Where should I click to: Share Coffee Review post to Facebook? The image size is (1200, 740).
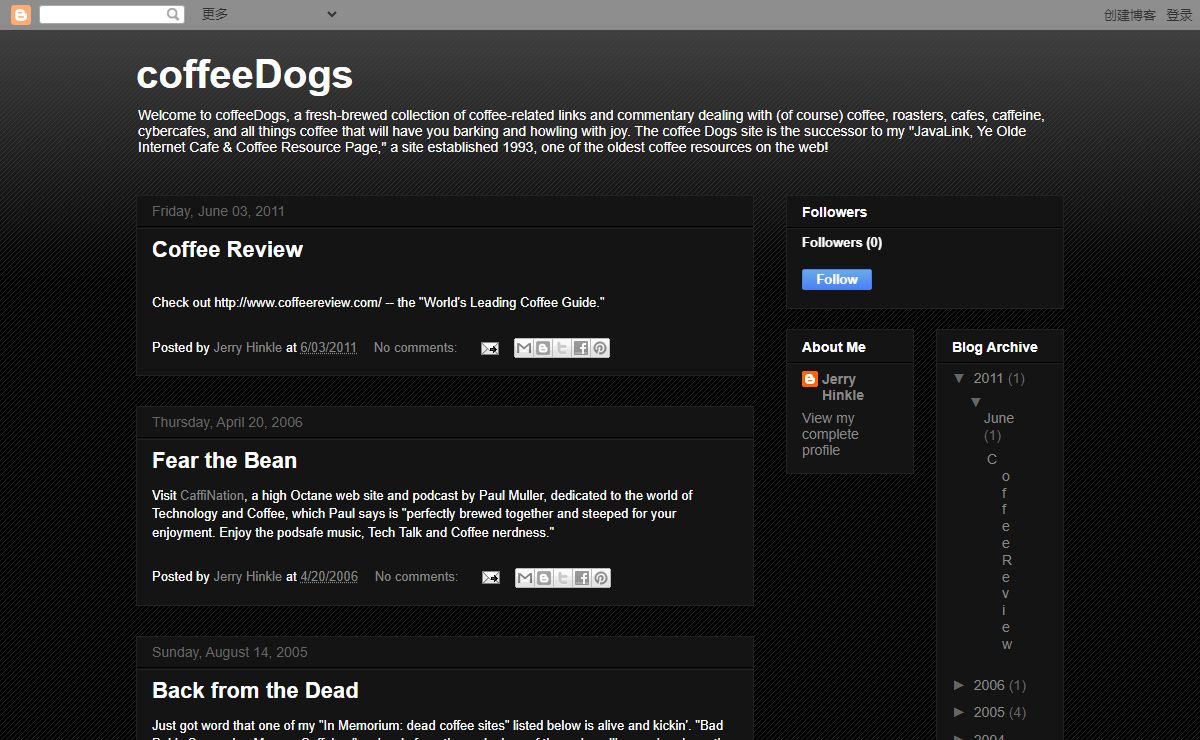(581, 348)
